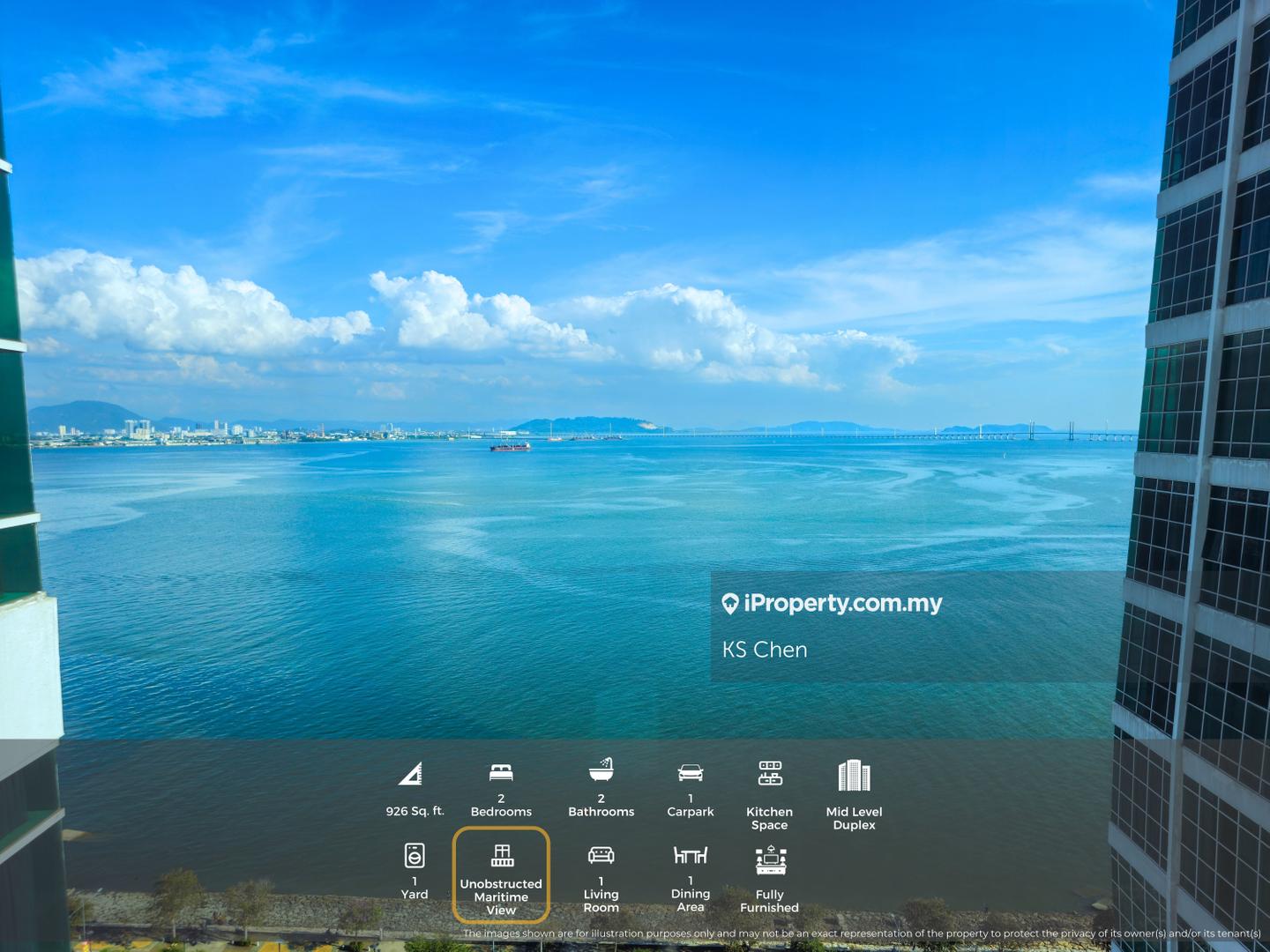The image size is (1270, 952).
Task: Select the Fully Furnished icon
Action: pyautogui.click(x=770, y=860)
